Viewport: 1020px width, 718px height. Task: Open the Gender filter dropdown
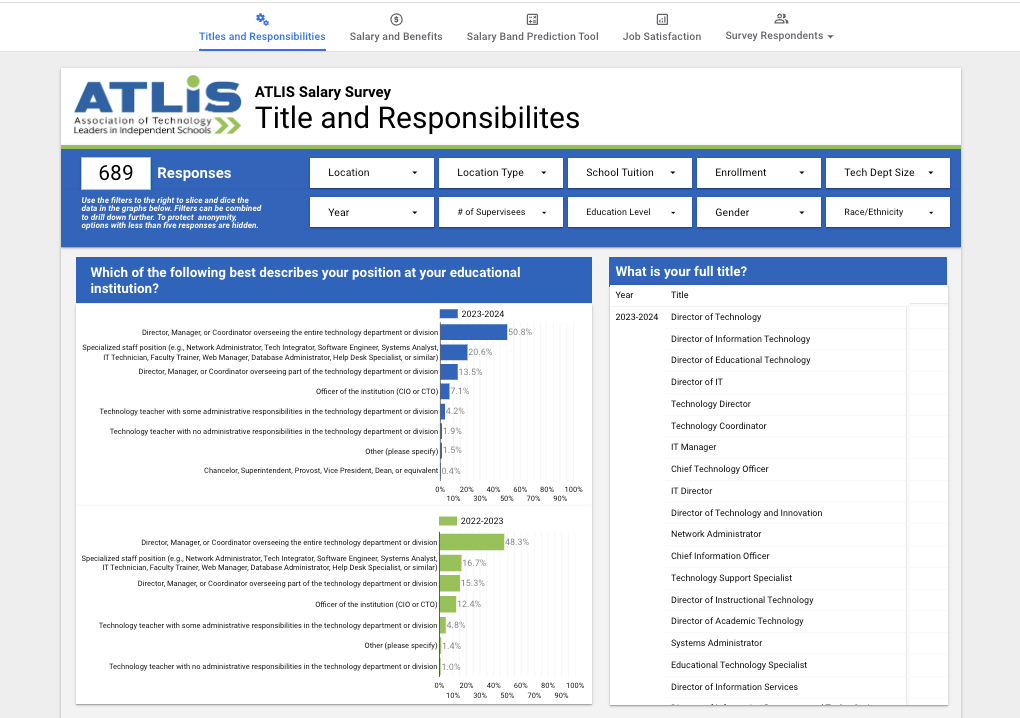758,212
